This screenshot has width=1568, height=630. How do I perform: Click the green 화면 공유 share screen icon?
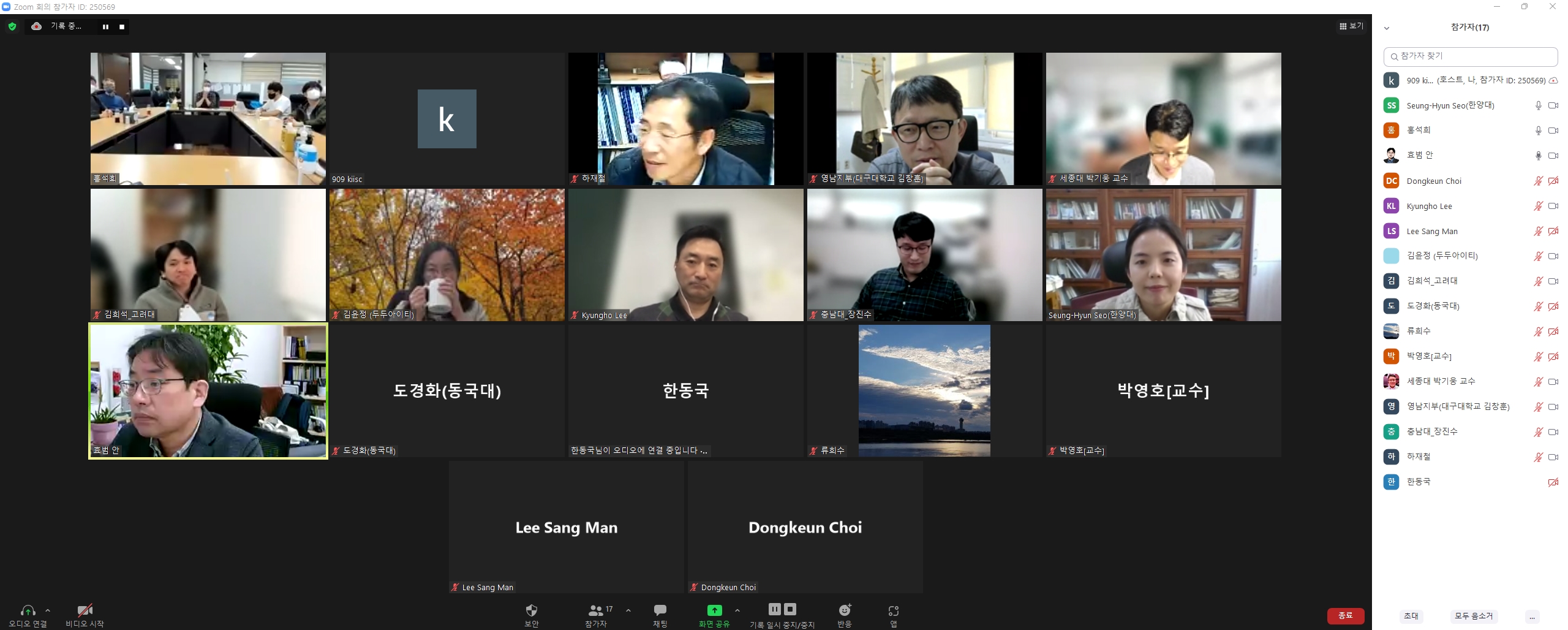(x=714, y=610)
